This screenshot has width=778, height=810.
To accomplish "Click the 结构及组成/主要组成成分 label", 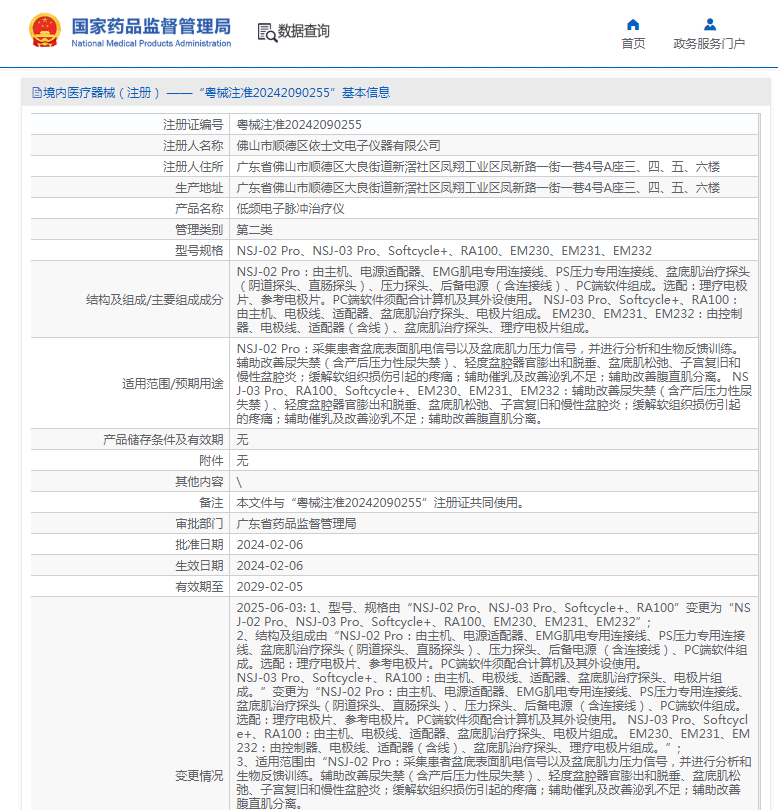I will 154,300.
